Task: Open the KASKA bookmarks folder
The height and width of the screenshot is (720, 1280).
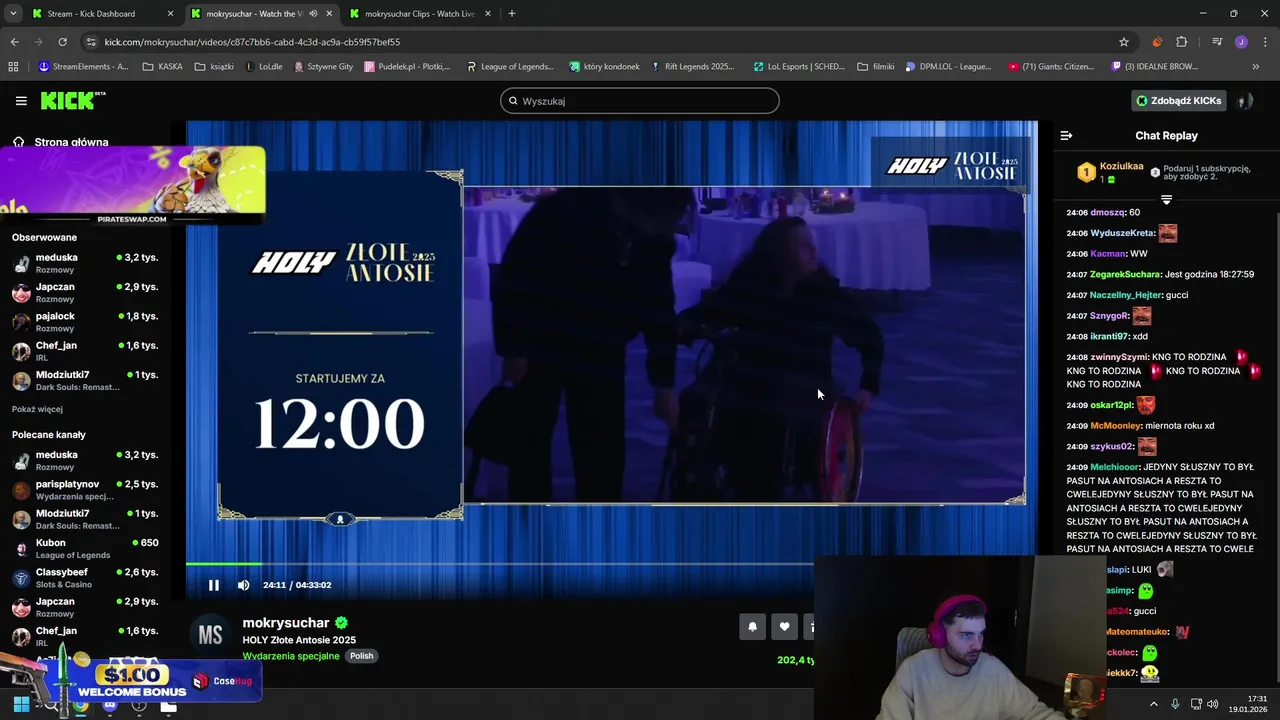Action: pos(162,67)
